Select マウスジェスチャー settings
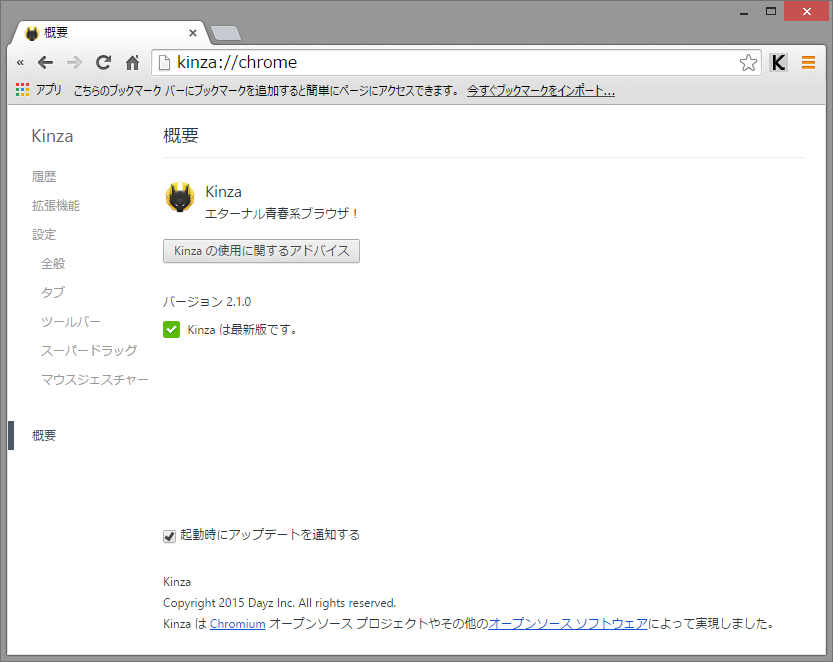This screenshot has height=662, width=833. tap(95, 379)
